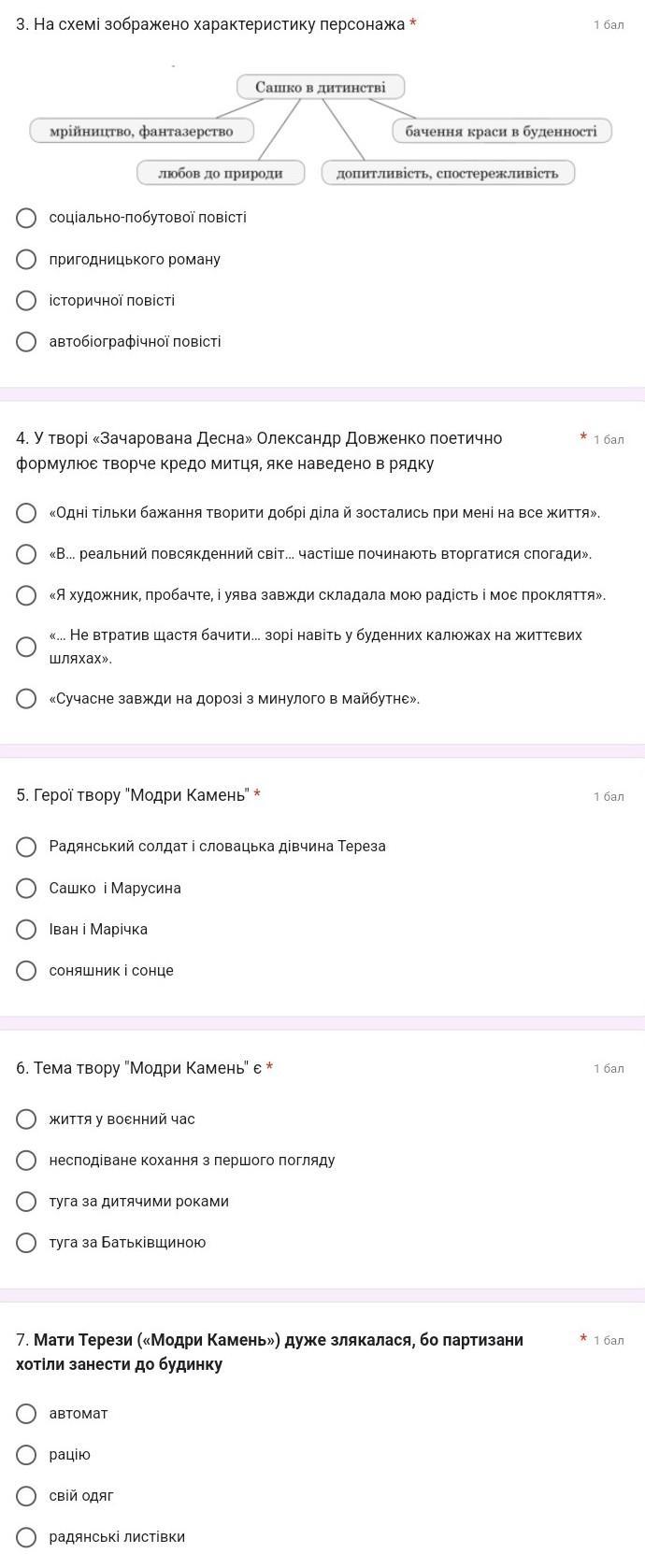Screen dimensions: 645x1568
Task: Select 'Радянський солдат і словацька дівчина Тереза'
Action: (27, 847)
